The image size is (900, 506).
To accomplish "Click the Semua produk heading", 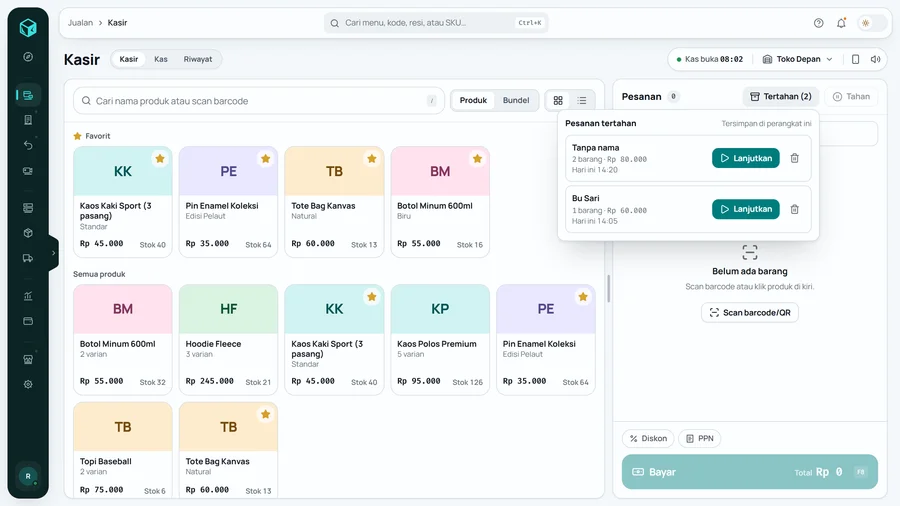I will 99,274.
